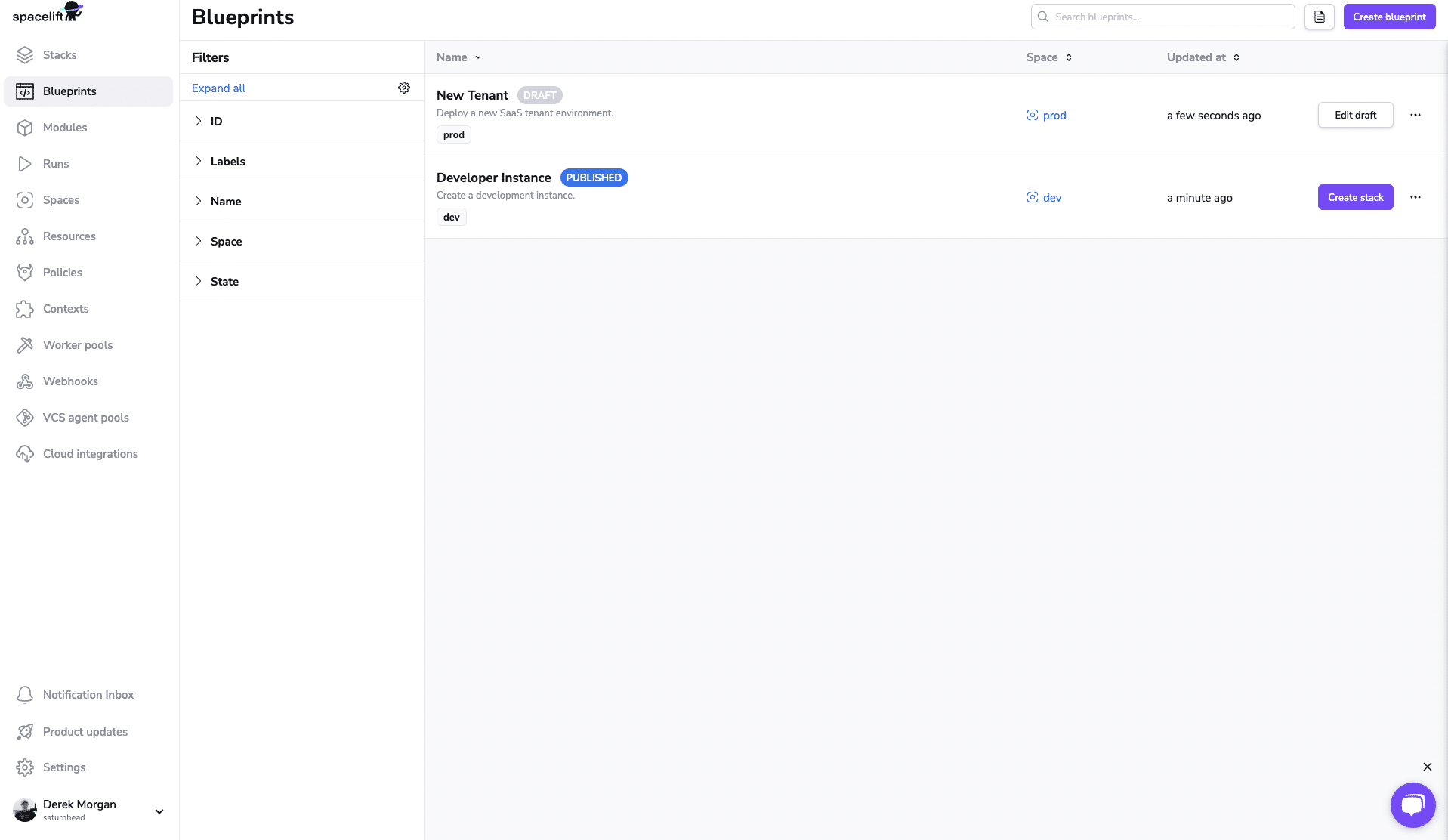The image size is (1448, 840).
Task: Click the blueprint search input field
Action: pyautogui.click(x=1162, y=16)
